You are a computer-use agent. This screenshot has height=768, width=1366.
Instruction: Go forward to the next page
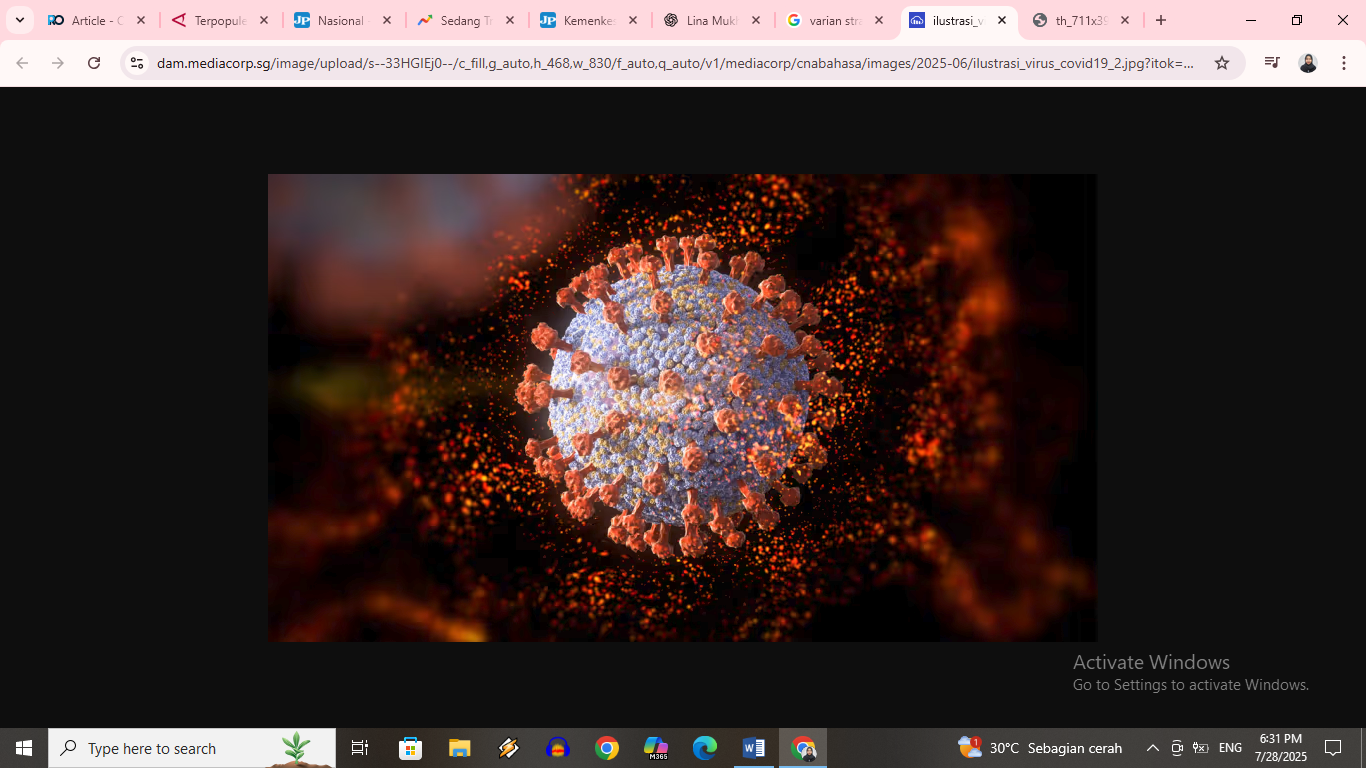(x=58, y=63)
